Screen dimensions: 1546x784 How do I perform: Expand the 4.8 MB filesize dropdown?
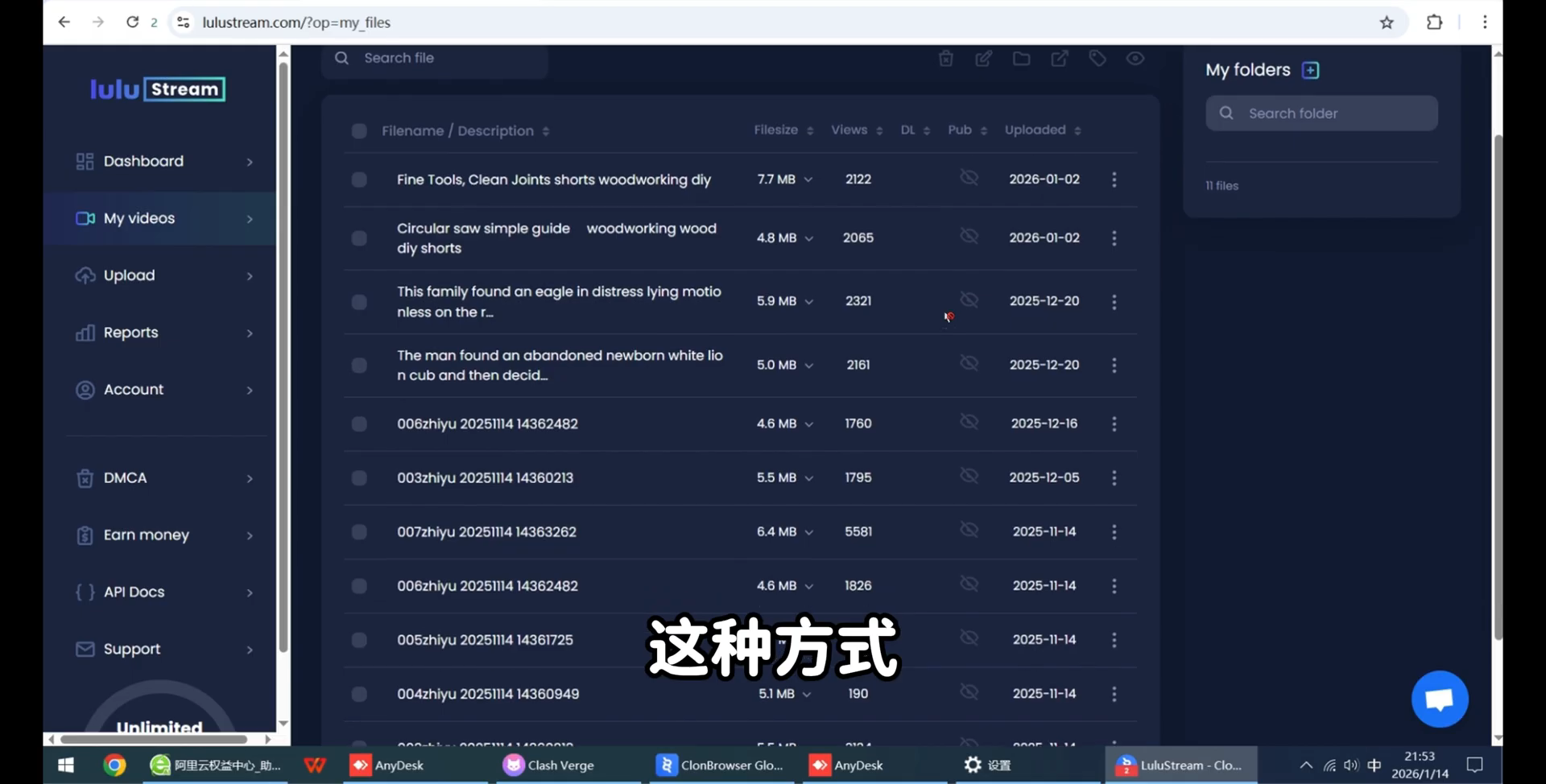808,238
